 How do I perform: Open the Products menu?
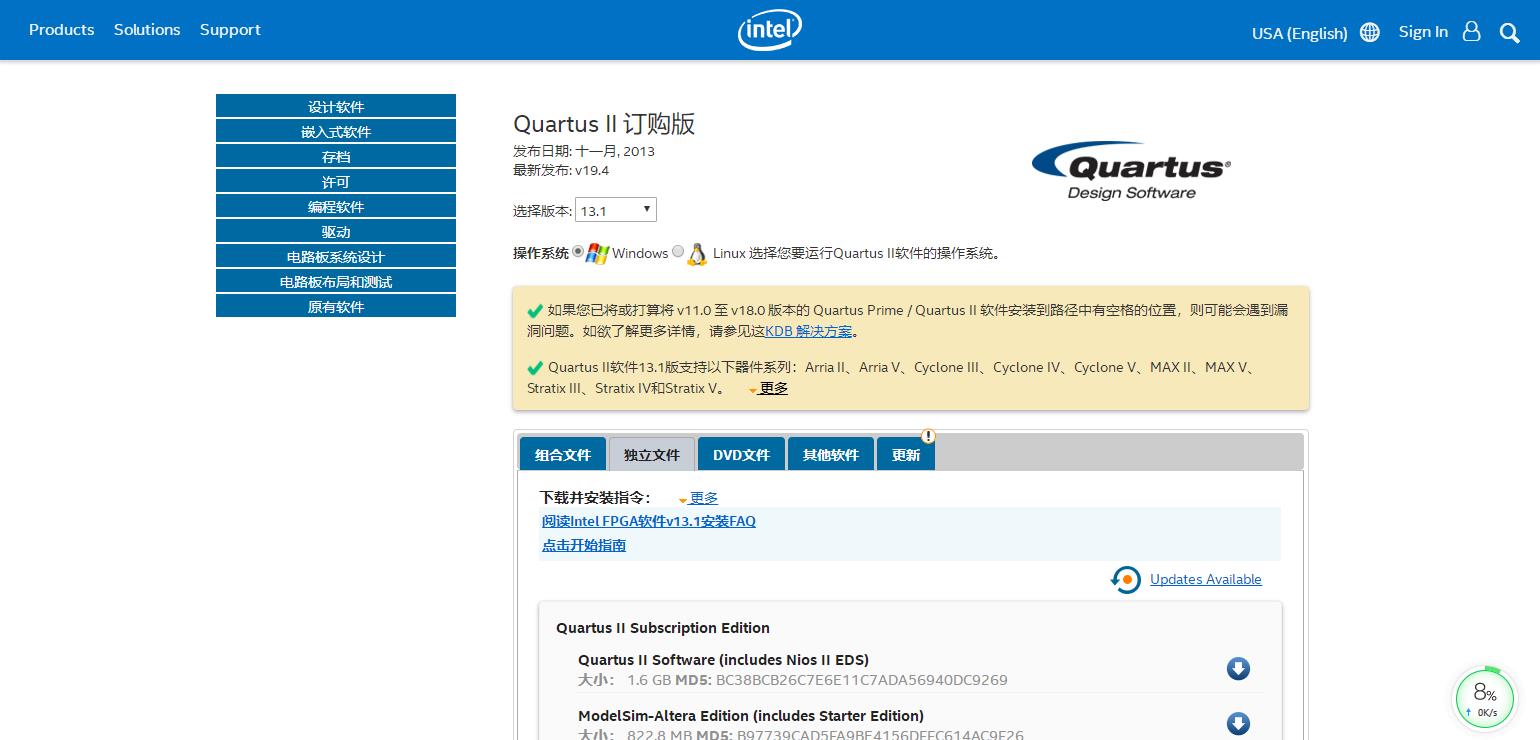61,30
